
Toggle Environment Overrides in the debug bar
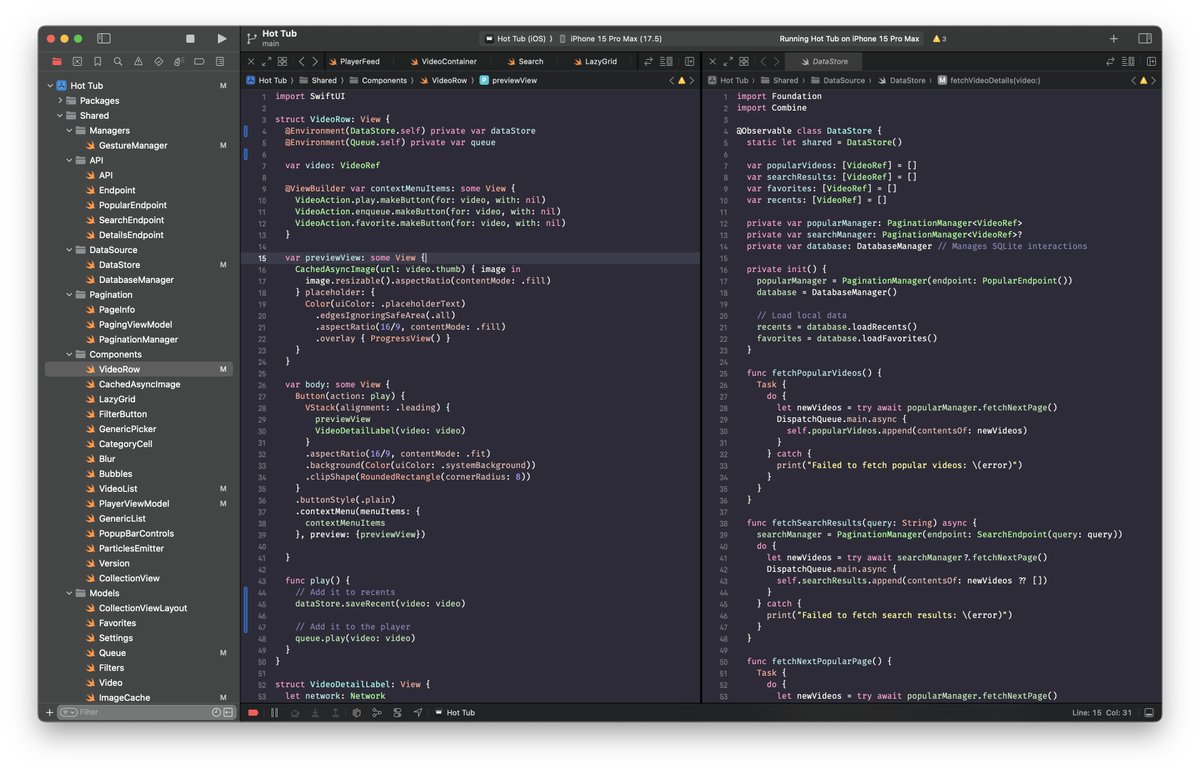coord(399,712)
